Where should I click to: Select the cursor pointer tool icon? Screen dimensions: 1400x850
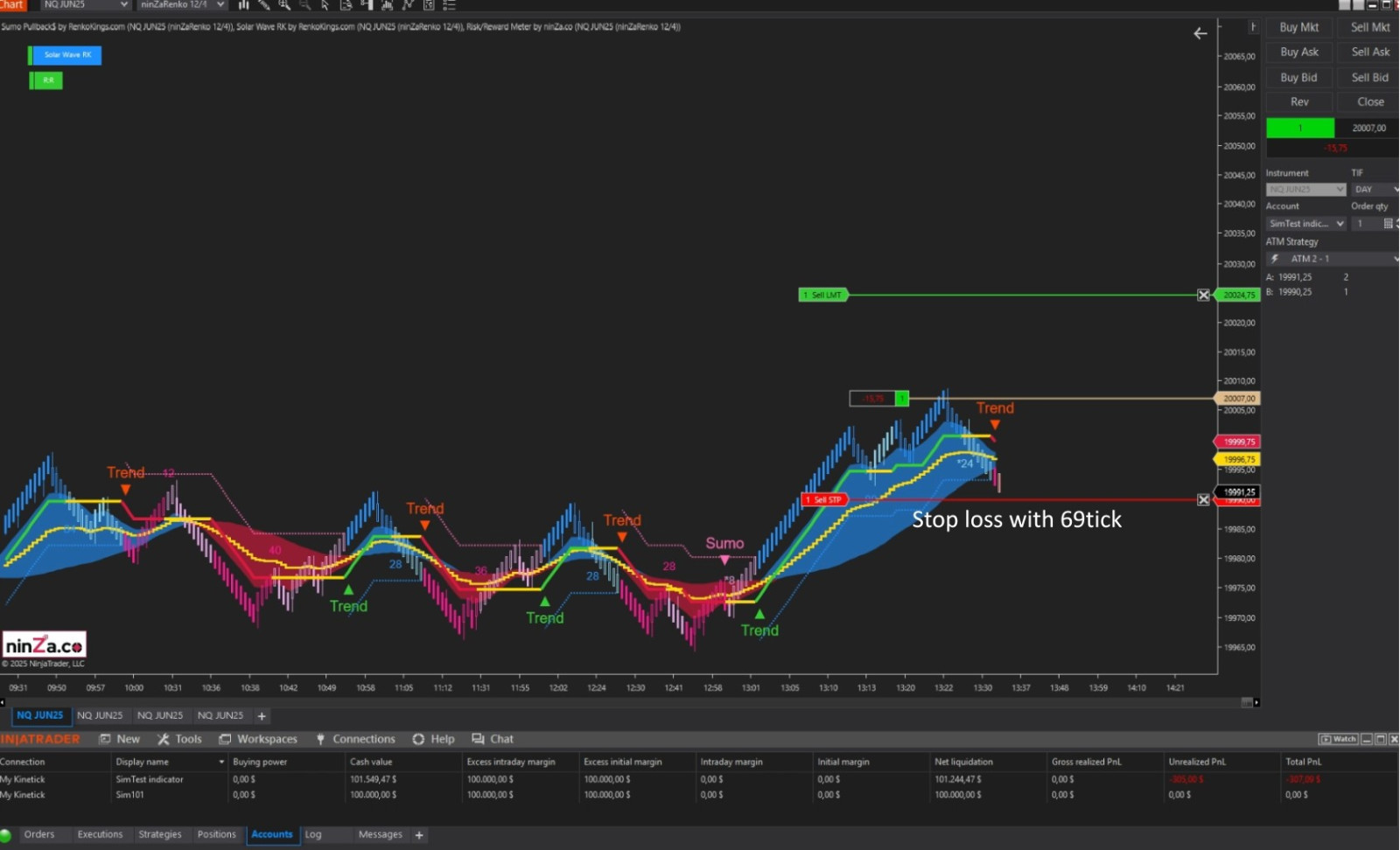click(325, 5)
